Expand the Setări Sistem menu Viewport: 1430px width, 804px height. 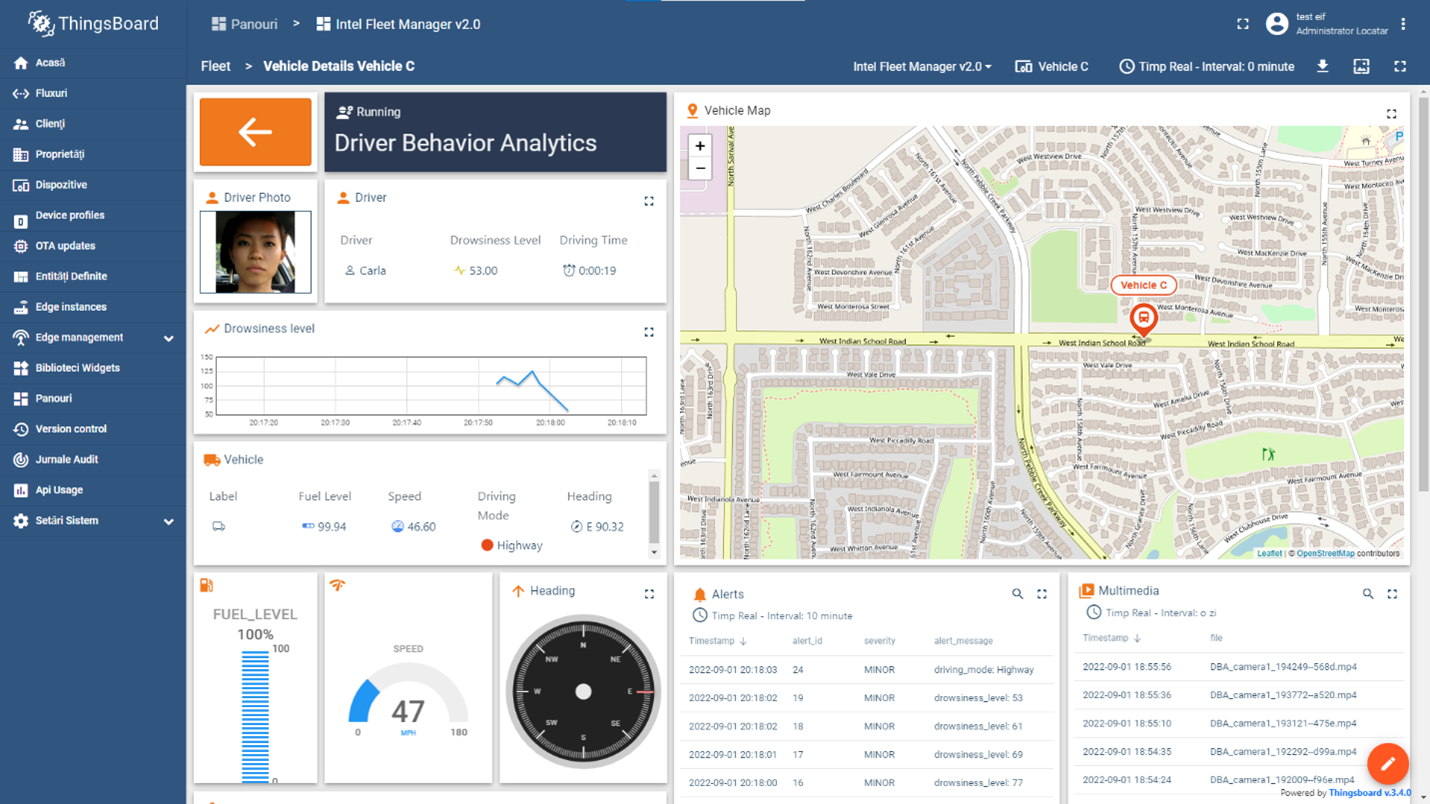pos(93,521)
